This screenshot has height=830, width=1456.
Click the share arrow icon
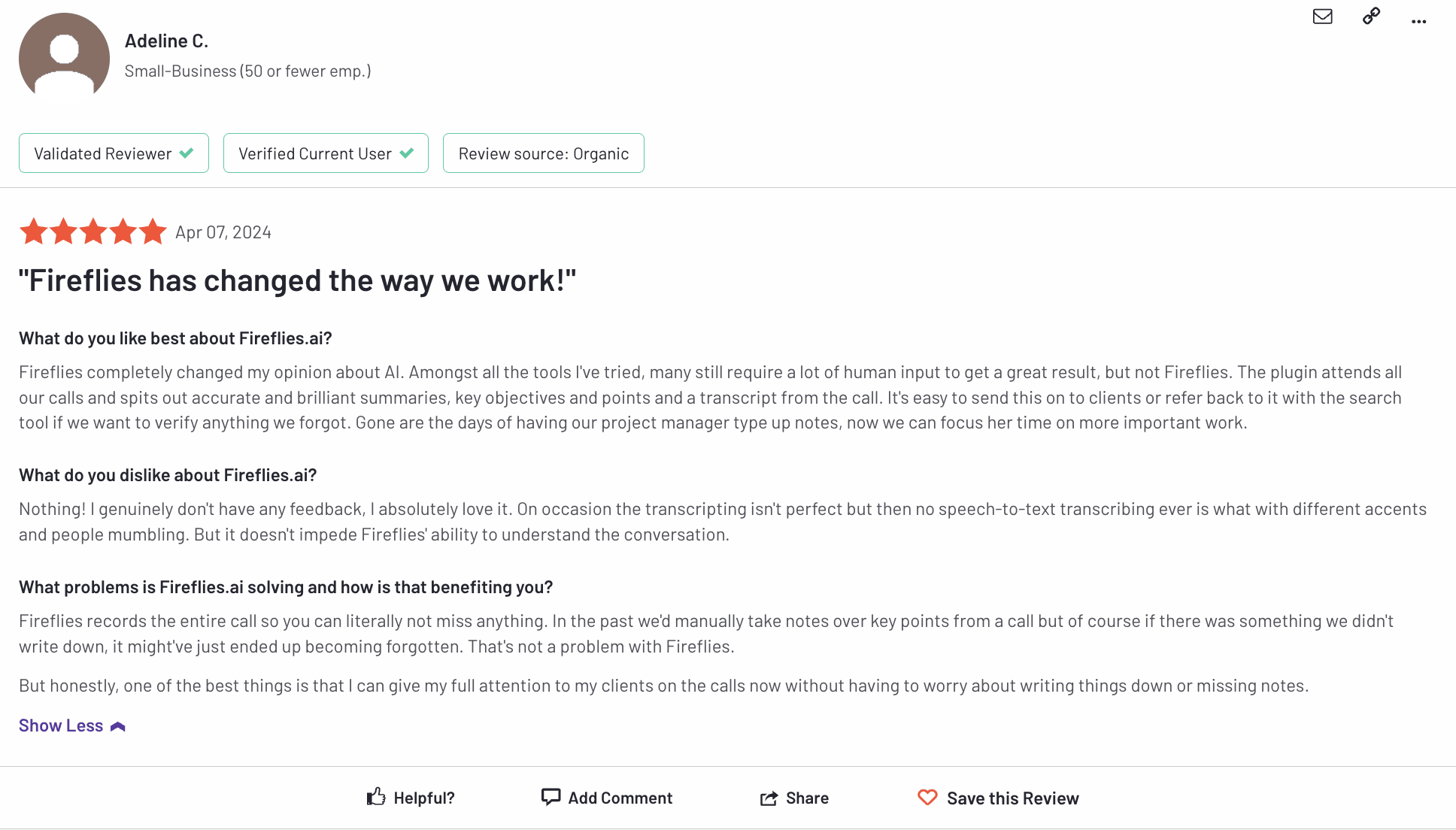[x=769, y=798]
